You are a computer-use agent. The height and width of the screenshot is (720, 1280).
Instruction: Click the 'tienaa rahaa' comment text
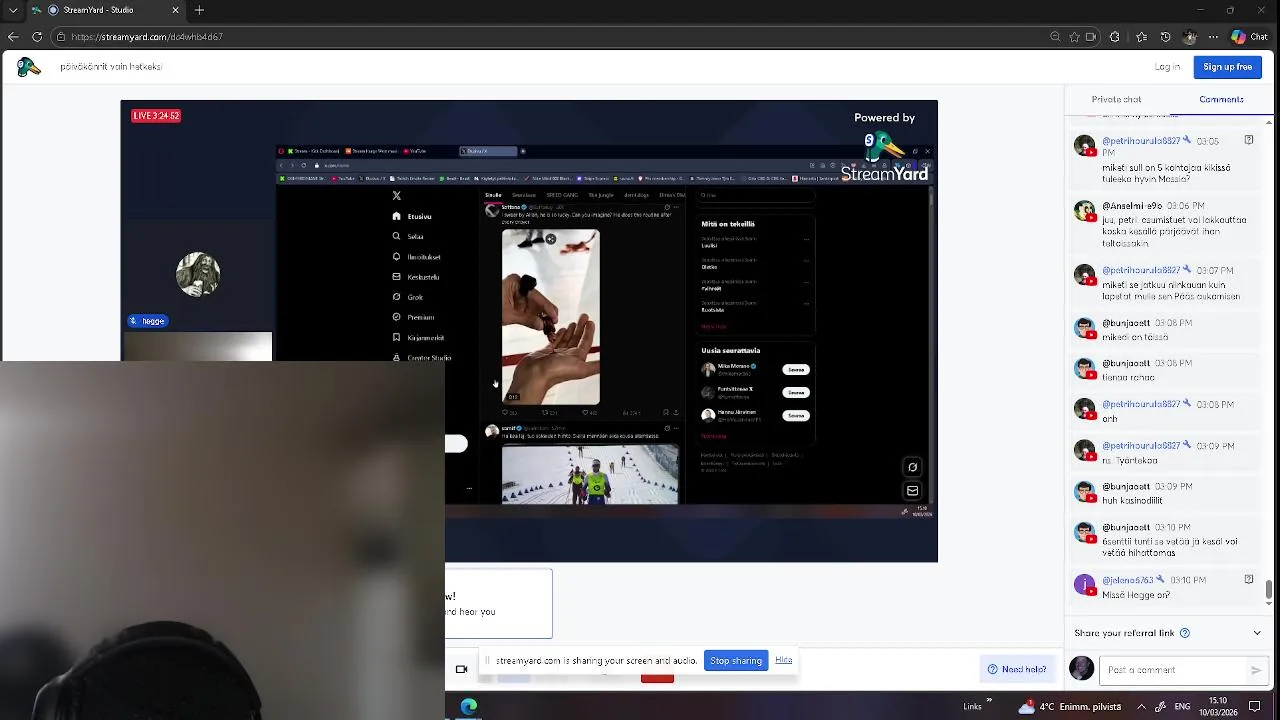(x=1128, y=378)
